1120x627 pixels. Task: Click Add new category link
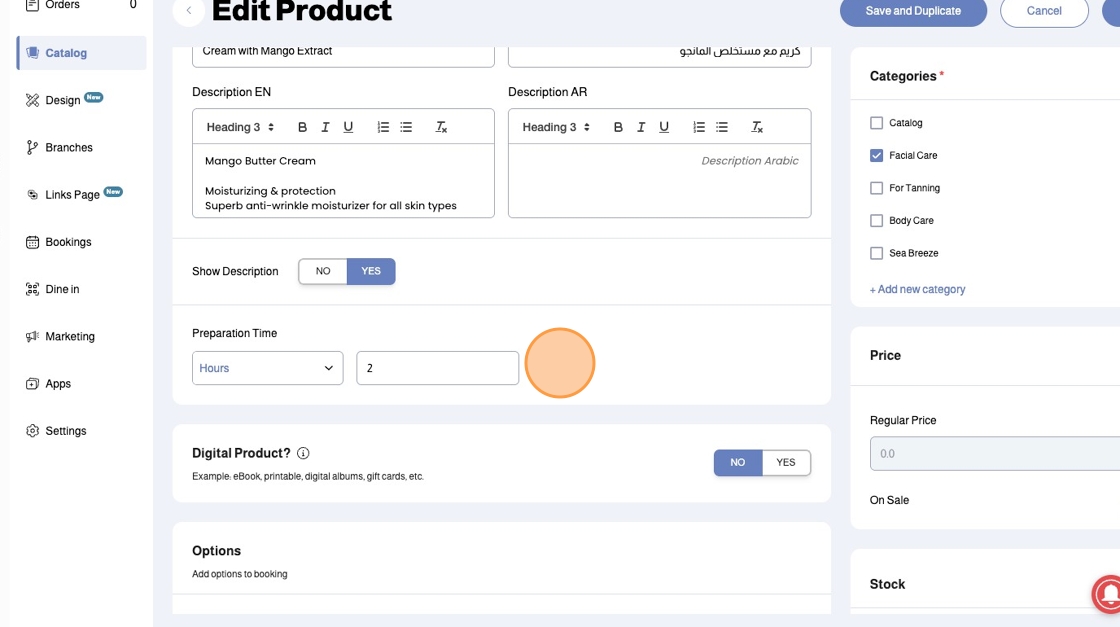pyautogui.click(x=918, y=290)
